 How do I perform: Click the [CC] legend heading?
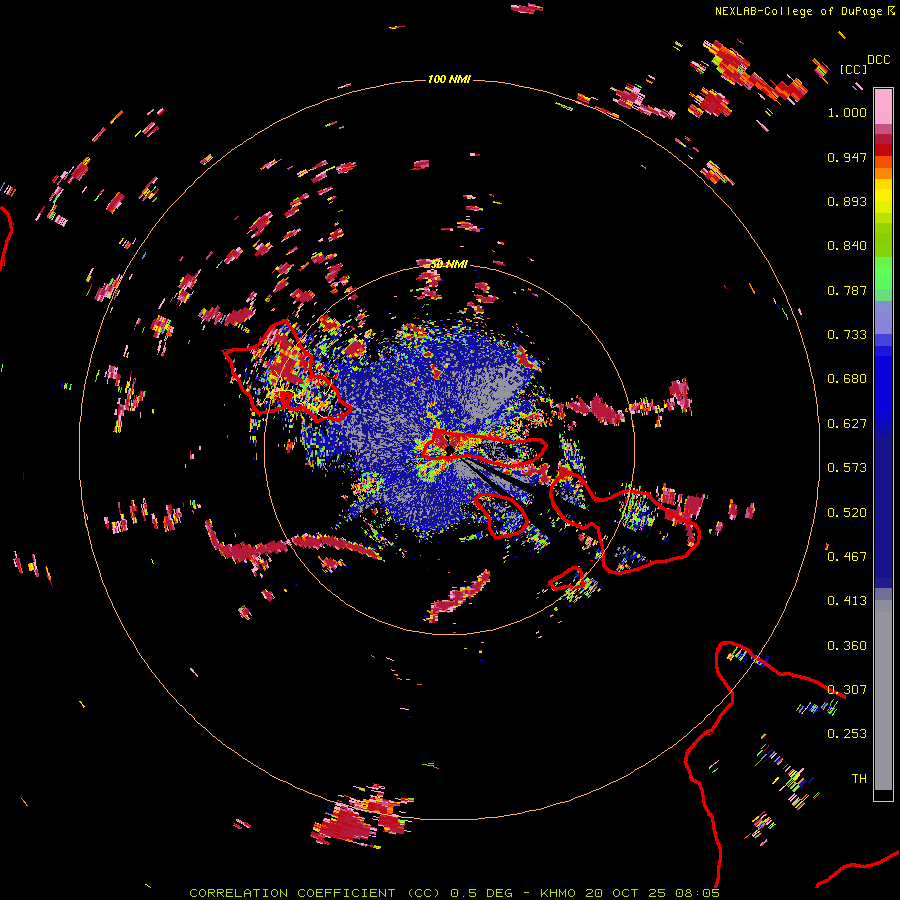click(853, 69)
